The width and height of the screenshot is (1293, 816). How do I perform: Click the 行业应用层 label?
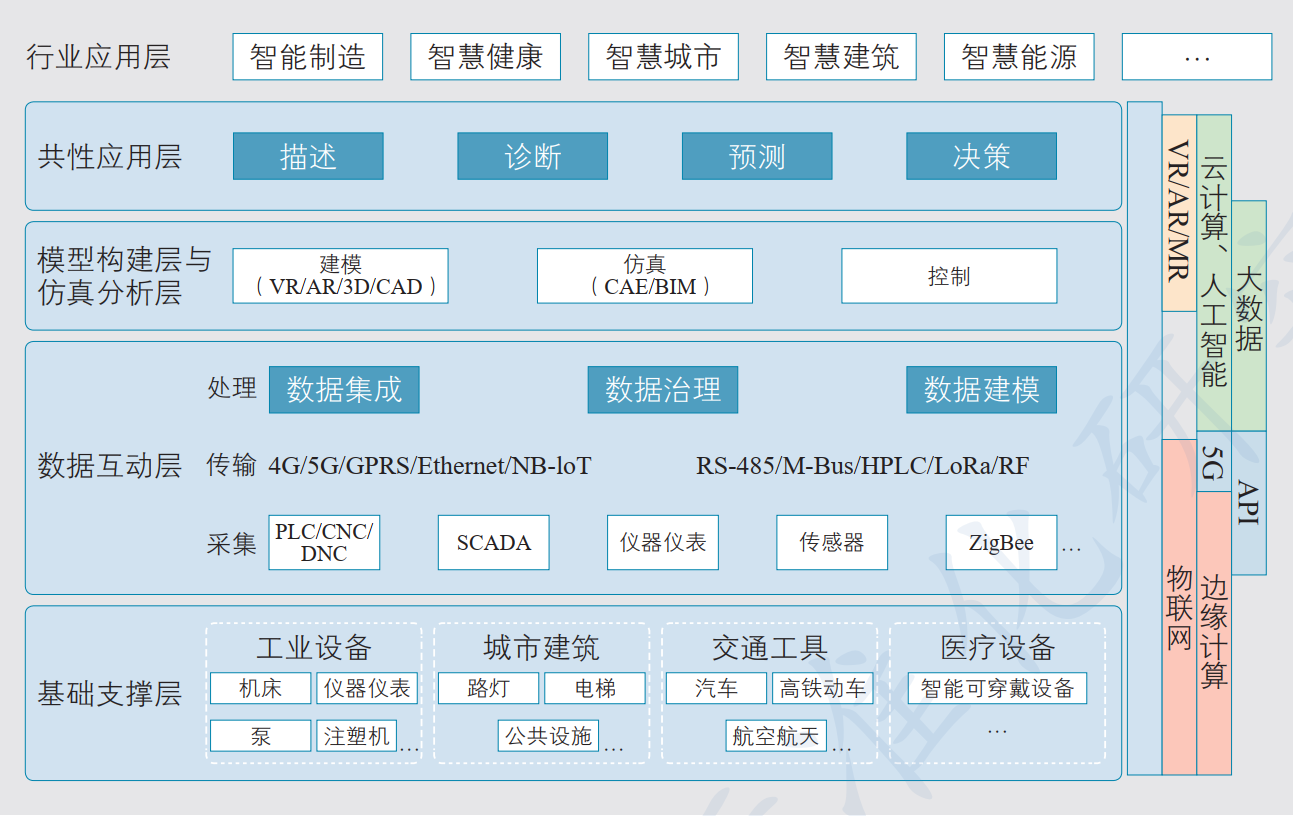(x=98, y=57)
